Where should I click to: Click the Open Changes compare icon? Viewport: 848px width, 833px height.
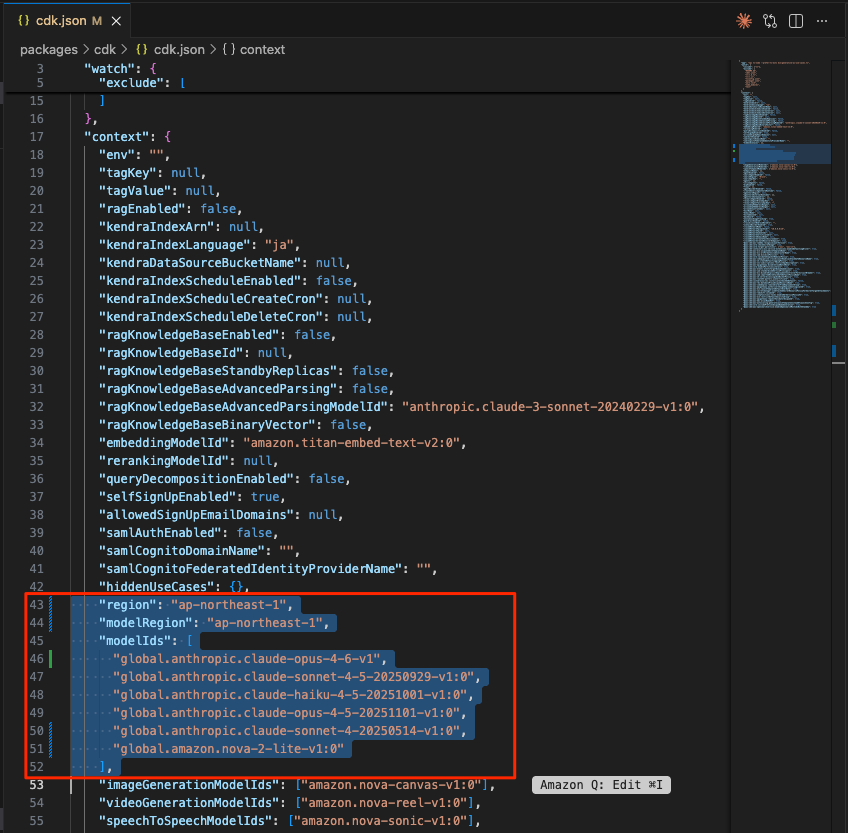coord(770,20)
